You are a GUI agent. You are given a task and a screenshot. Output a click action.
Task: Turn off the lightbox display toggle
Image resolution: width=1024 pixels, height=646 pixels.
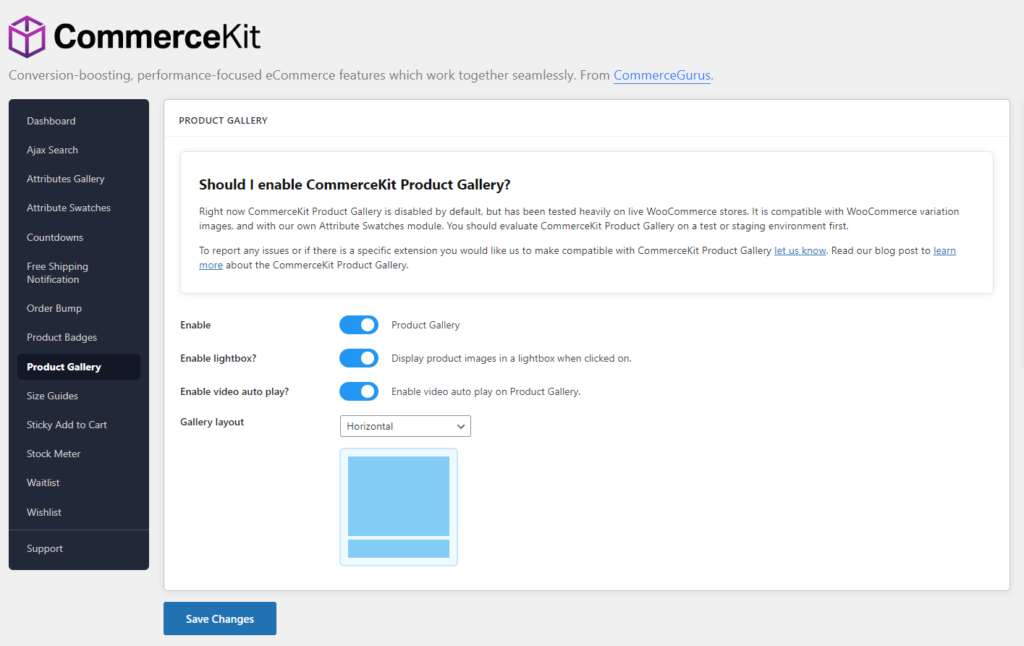358,357
